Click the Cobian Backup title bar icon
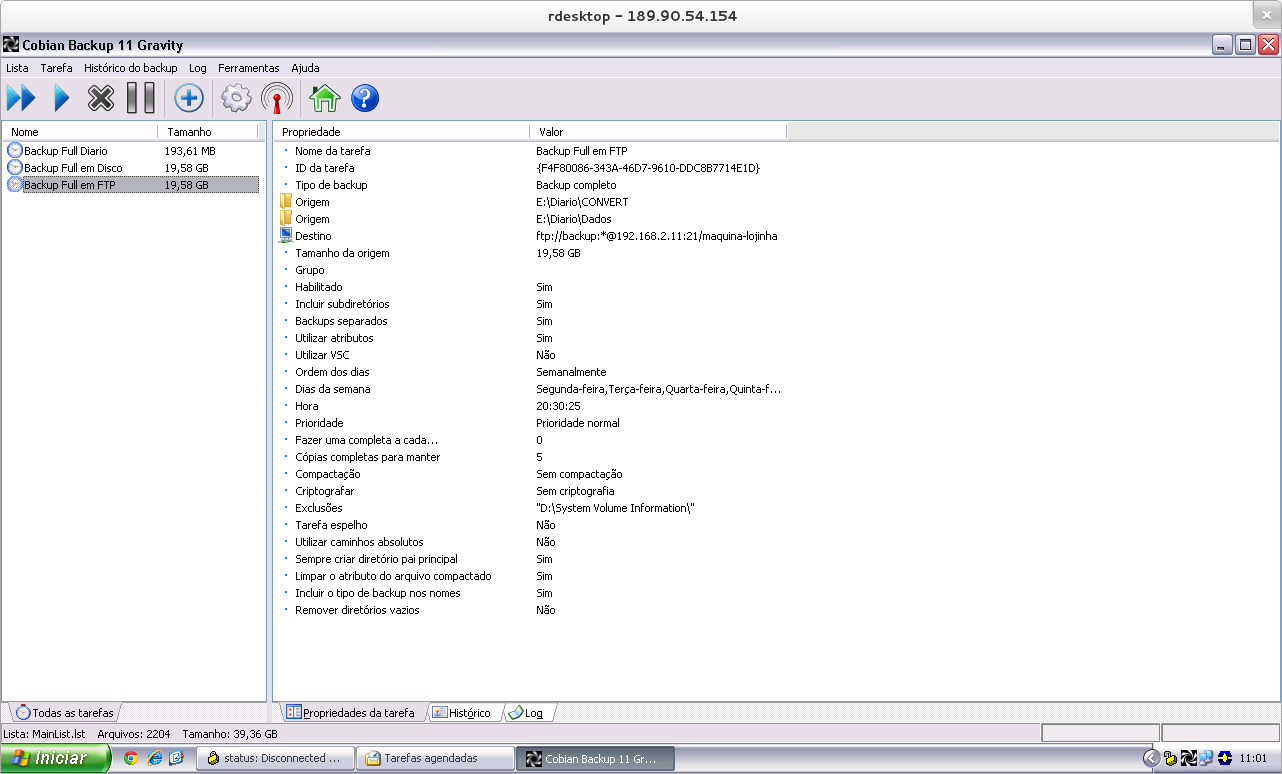Viewport: 1282px width, 774px height. 11,44
